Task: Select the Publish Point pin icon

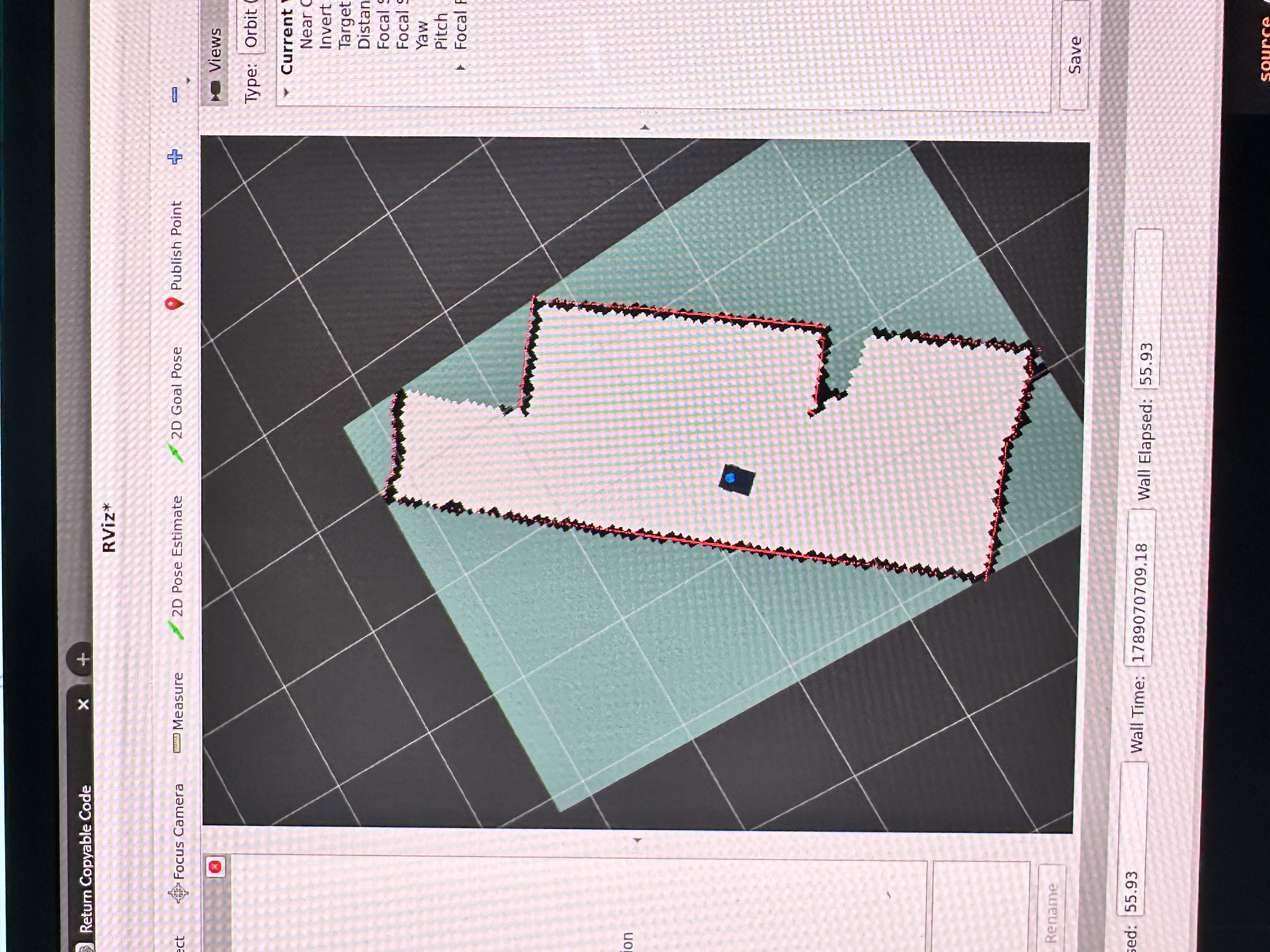Action: pyautogui.click(x=174, y=304)
